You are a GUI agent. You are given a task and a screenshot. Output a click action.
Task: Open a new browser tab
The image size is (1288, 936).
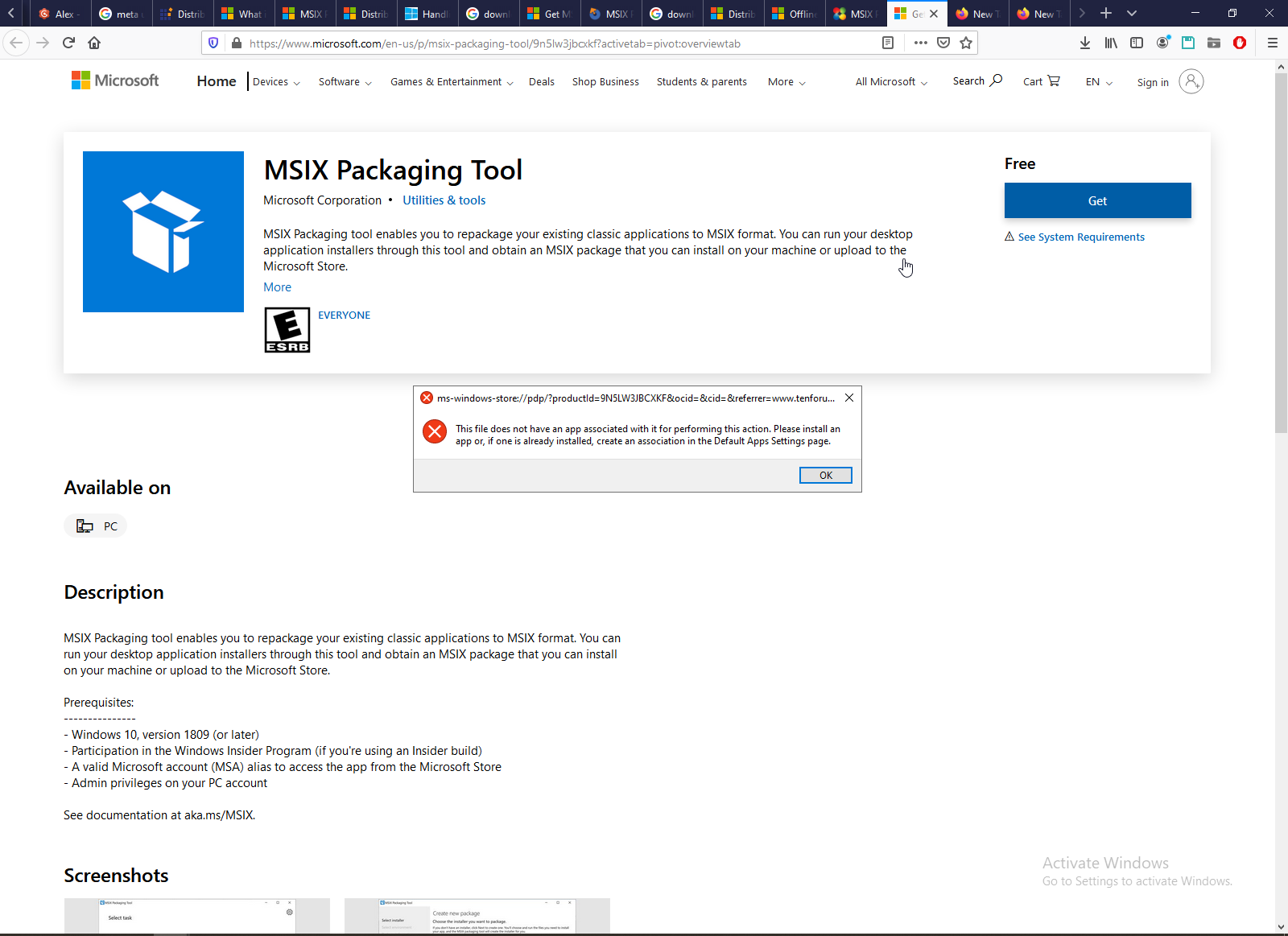1106,13
